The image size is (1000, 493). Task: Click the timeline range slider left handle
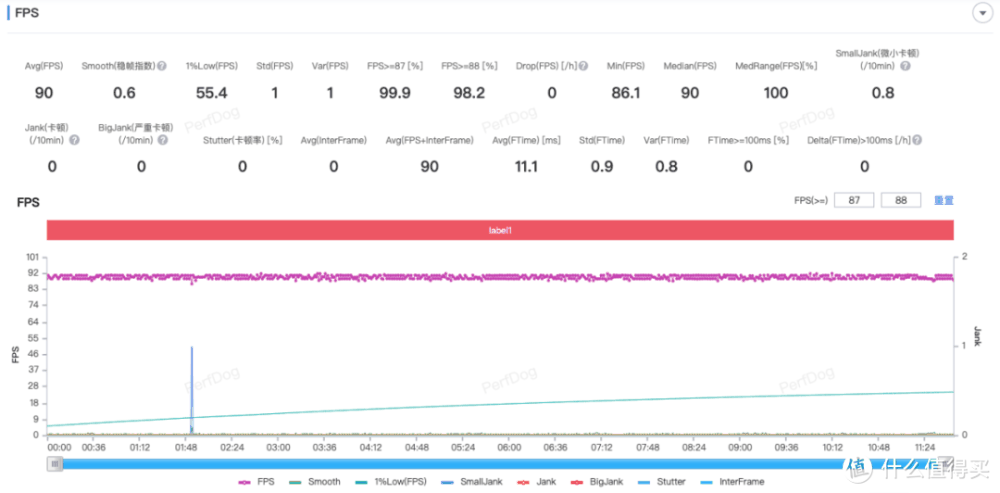56,463
